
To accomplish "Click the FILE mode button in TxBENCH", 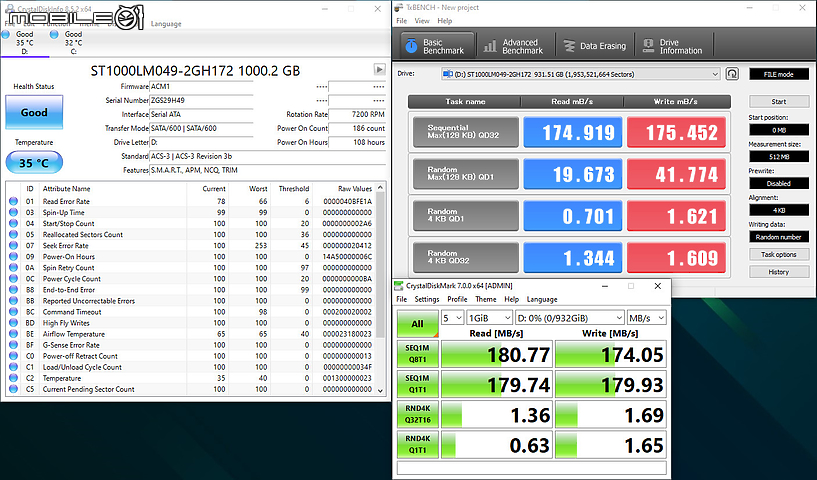I will click(x=779, y=74).
